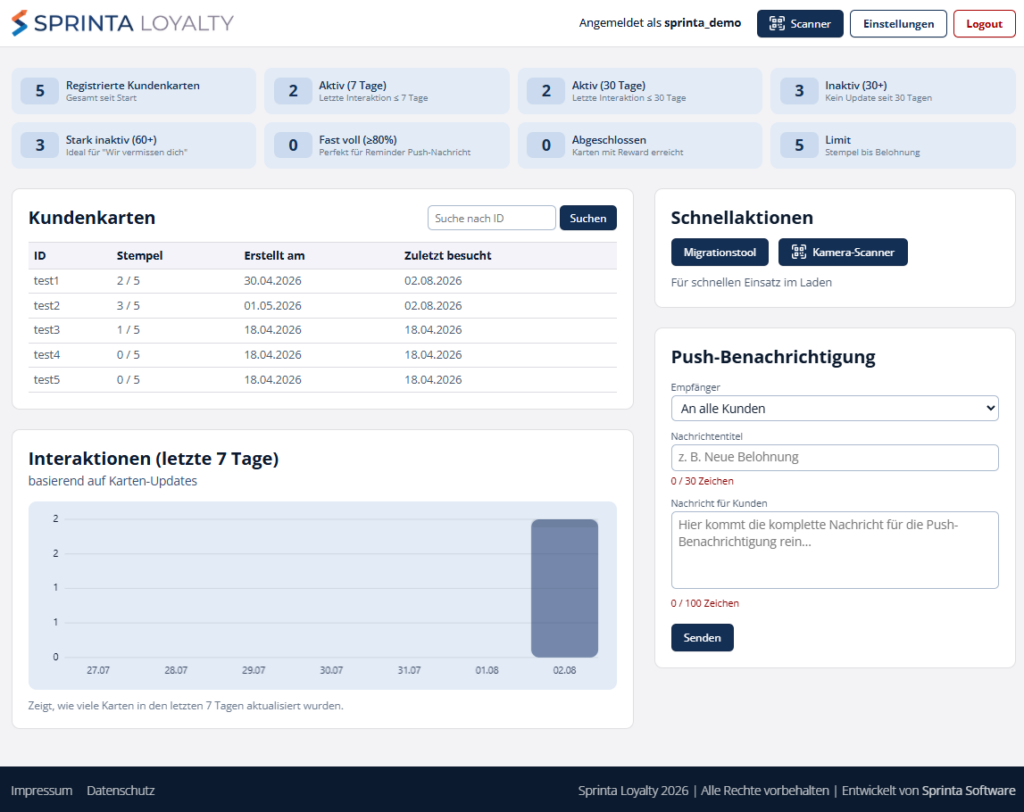Screen dimensions: 1024x812
Task: Click the Schnellaktionen heading
Action: click(742, 218)
